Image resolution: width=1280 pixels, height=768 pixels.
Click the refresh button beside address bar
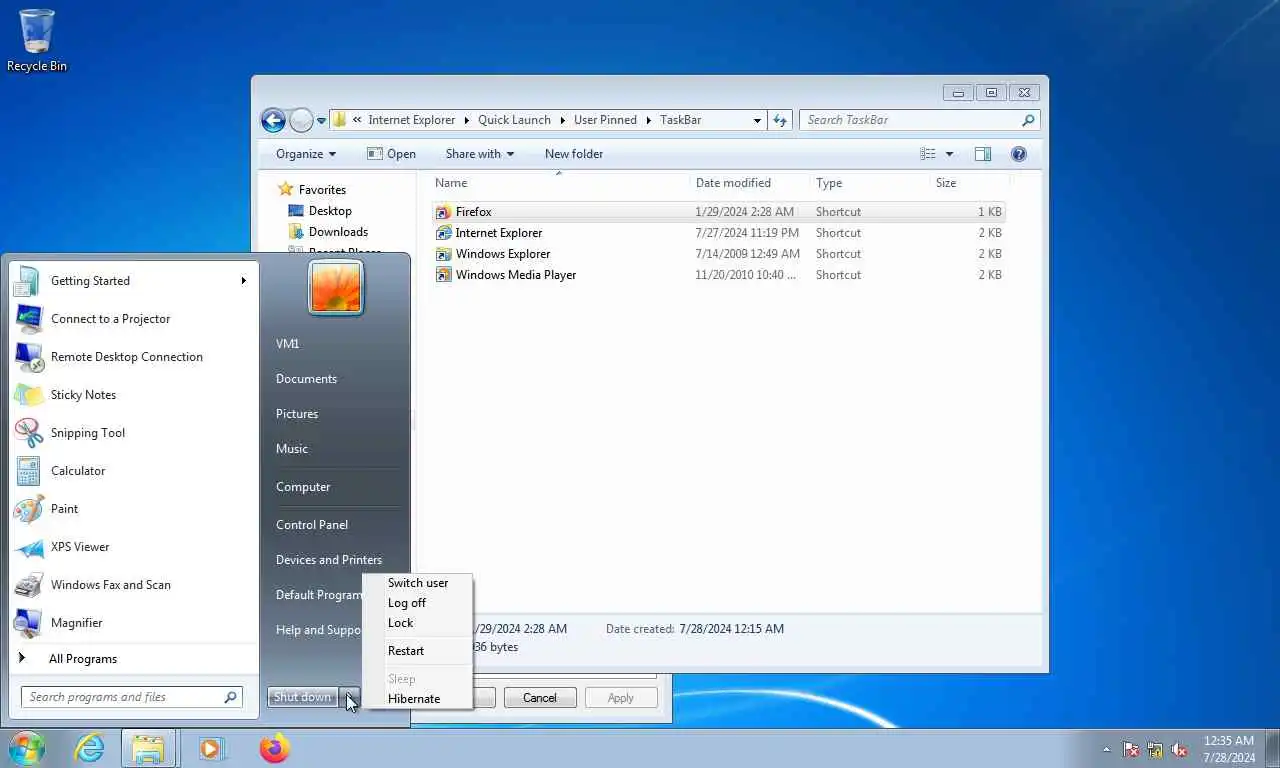780,120
